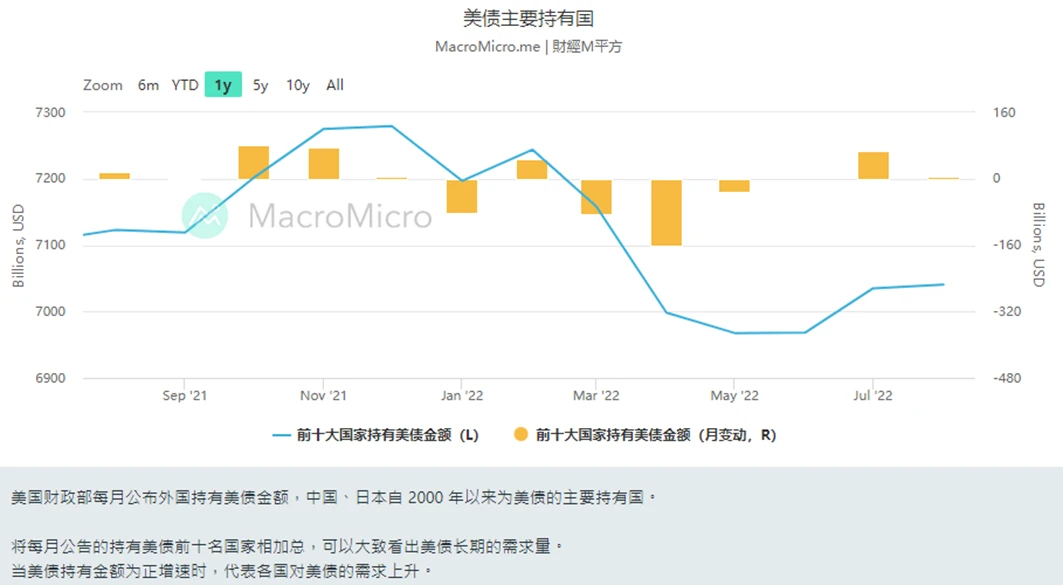Select the 6m zoom range
The width and height of the screenshot is (1063, 585).
click(148, 85)
